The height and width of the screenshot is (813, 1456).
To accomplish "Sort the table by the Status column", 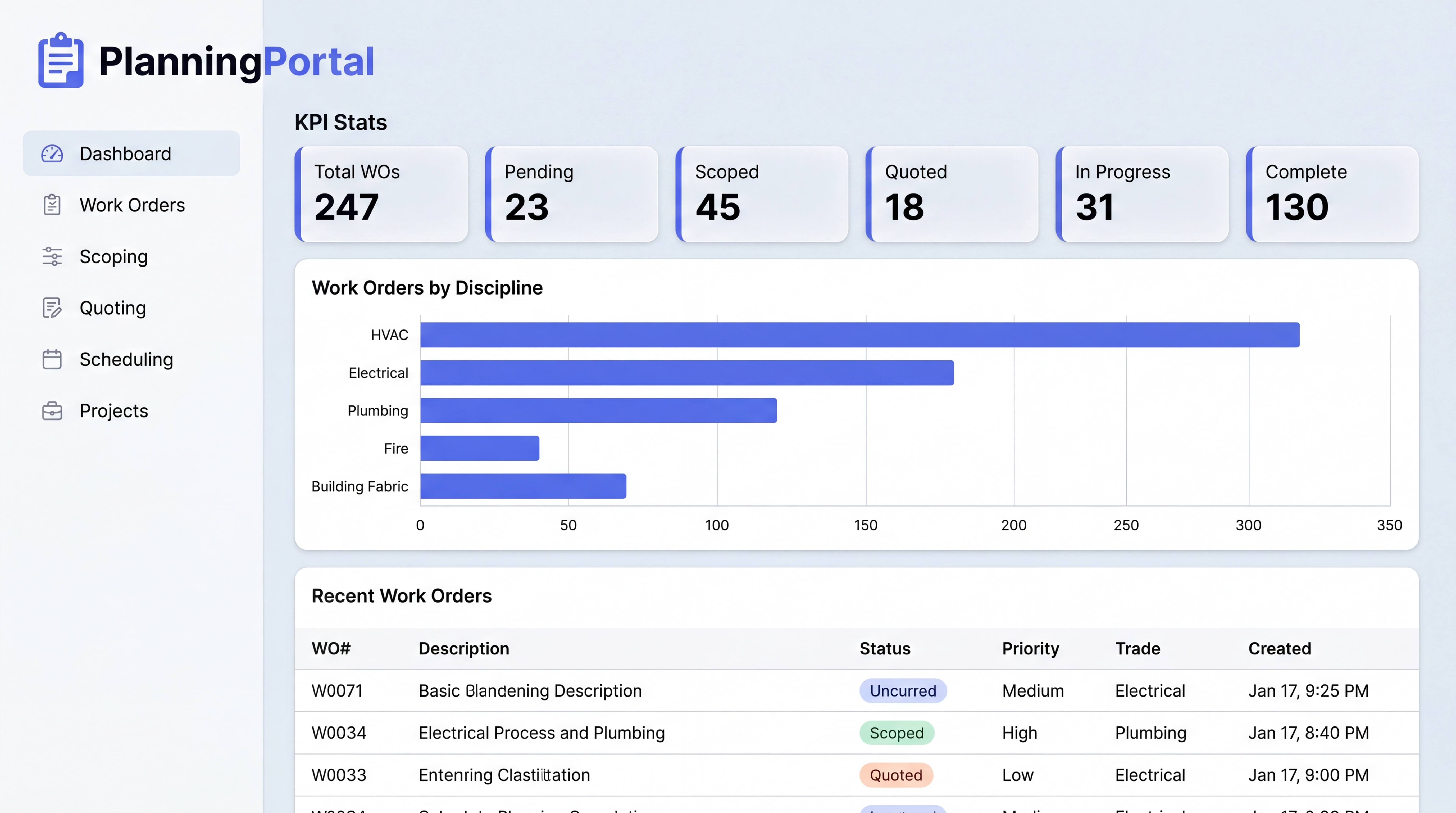I will 885,648.
